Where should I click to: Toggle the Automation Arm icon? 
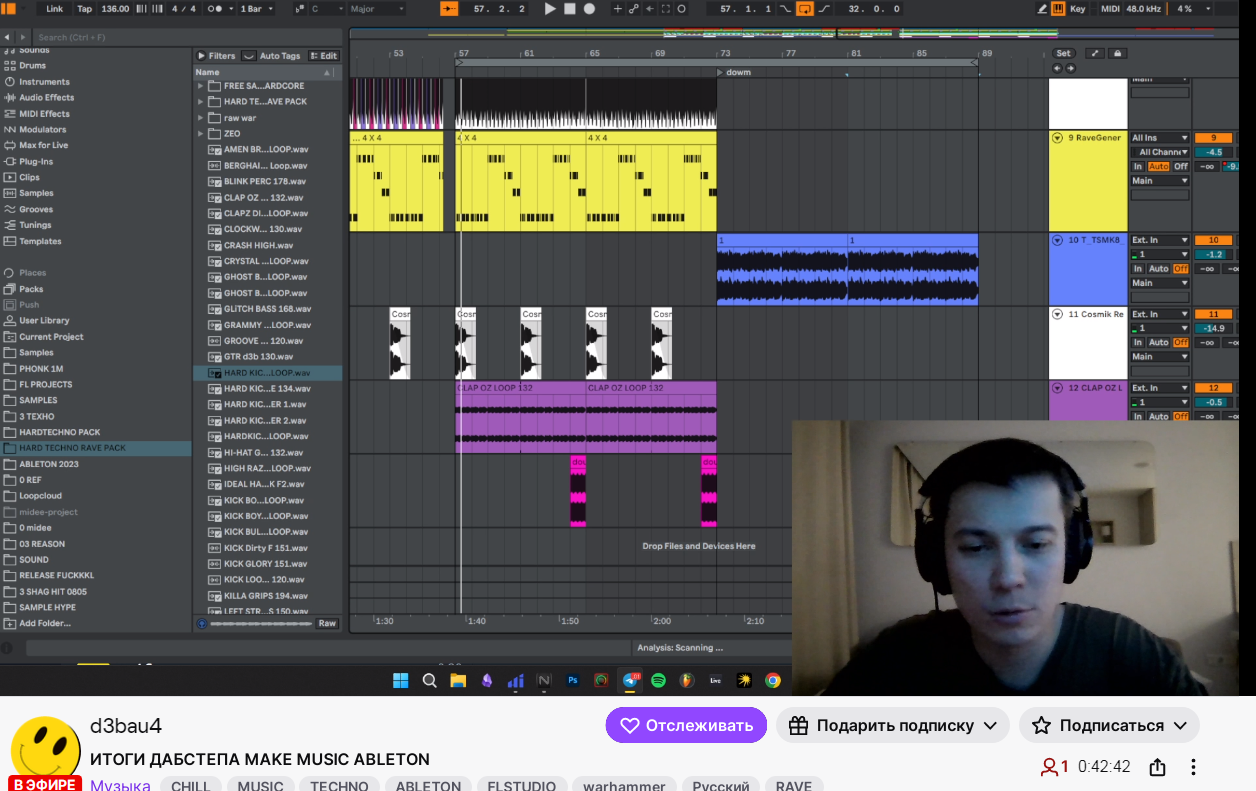click(x=633, y=9)
